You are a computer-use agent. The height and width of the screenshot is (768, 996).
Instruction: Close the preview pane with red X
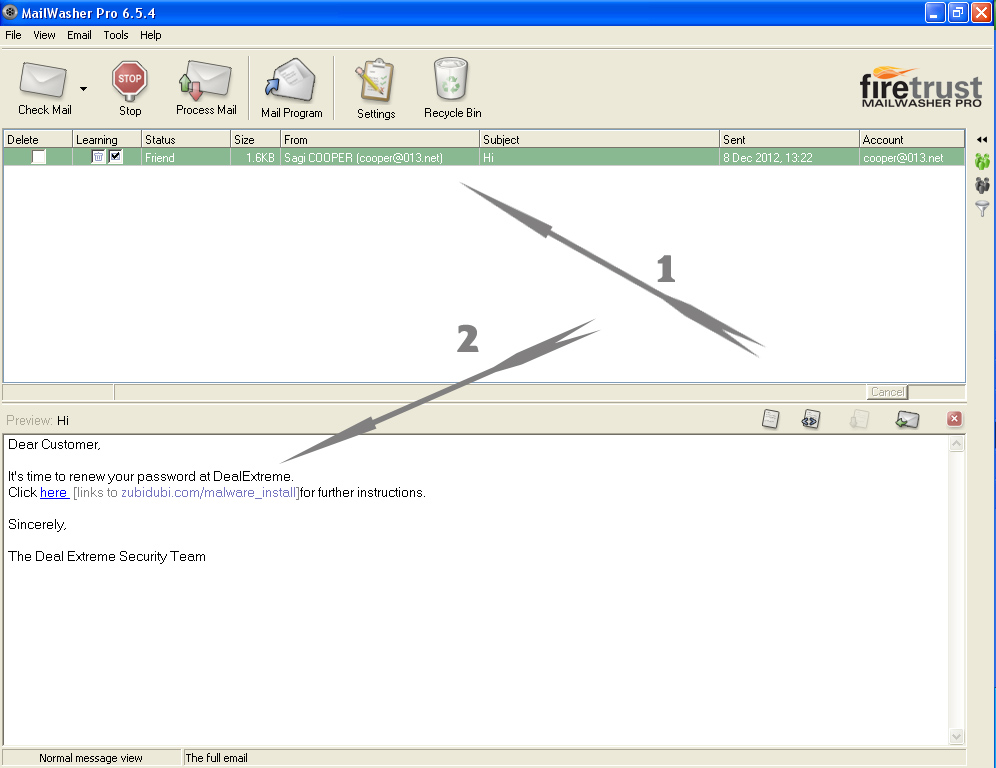[954, 419]
